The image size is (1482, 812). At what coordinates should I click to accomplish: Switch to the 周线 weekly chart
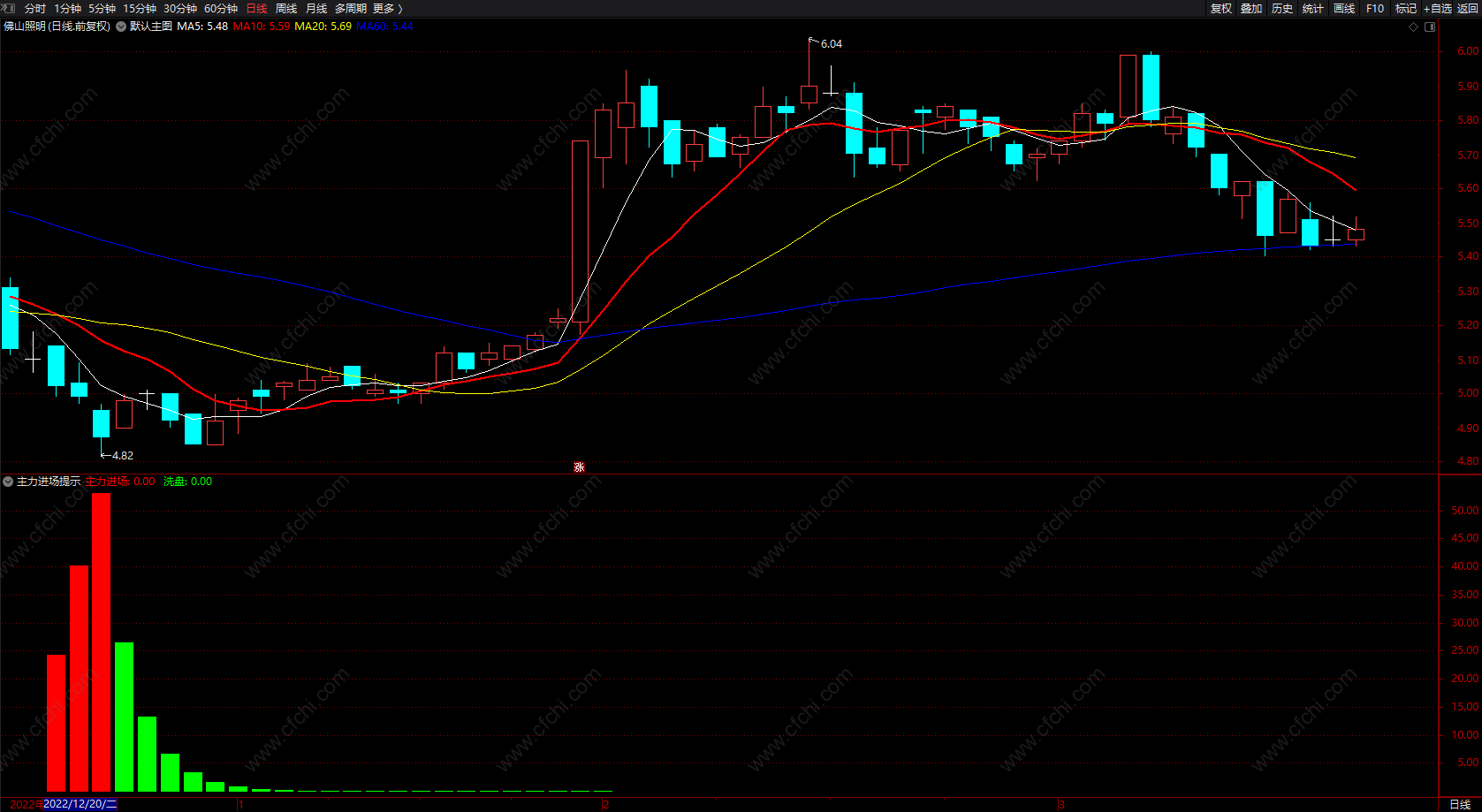pos(286,9)
